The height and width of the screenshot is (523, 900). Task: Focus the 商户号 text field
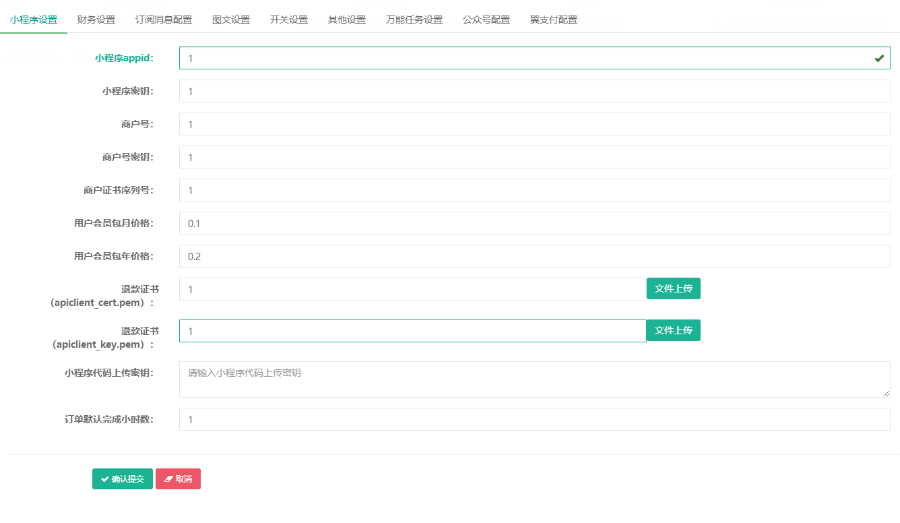click(x=534, y=124)
